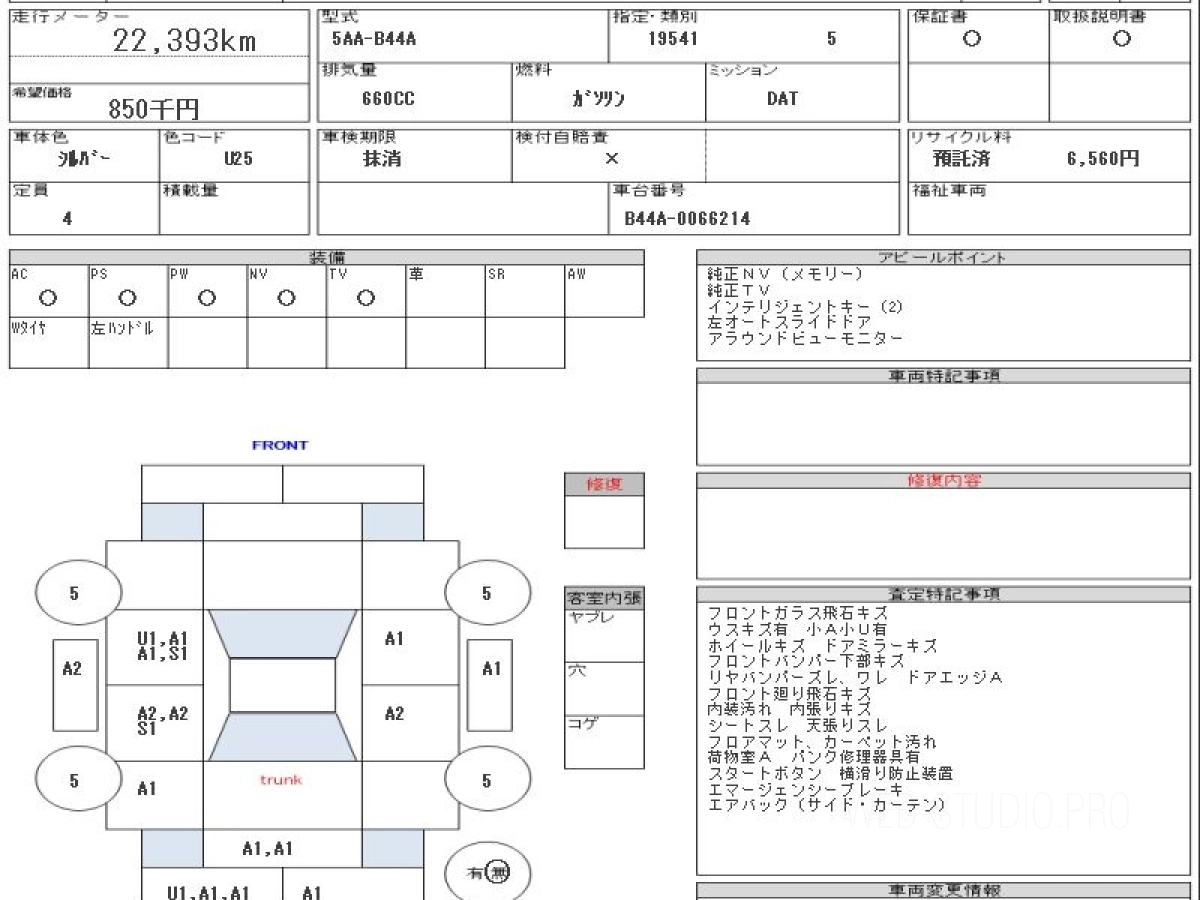This screenshot has height=900, width=1200.
Task: Select the フロントガラス飛石キズ note
Action: click(797, 613)
